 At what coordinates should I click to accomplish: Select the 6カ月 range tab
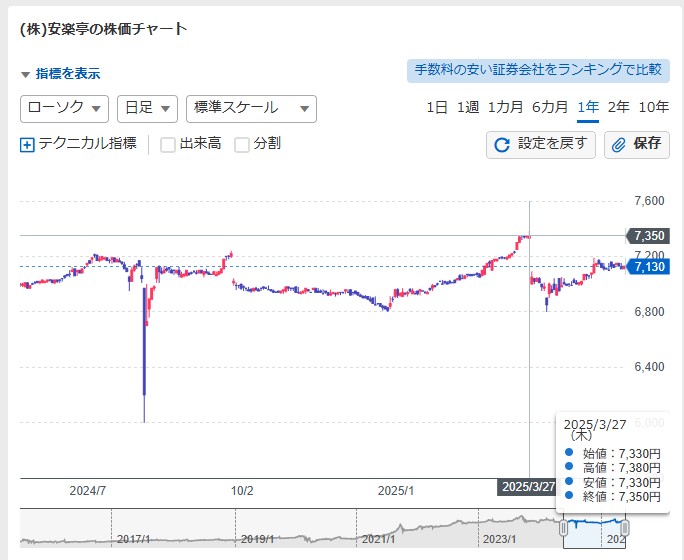click(550, 107)
